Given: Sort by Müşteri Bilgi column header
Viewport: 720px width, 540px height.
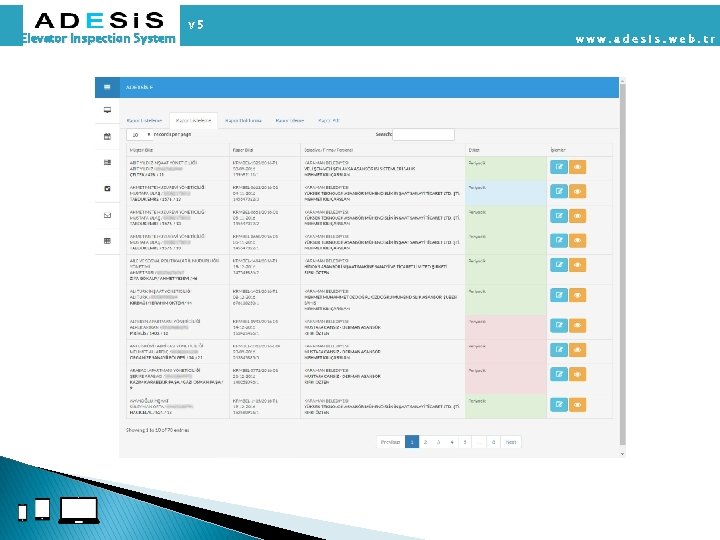Looking at the screenshot, I should [178, 150].
